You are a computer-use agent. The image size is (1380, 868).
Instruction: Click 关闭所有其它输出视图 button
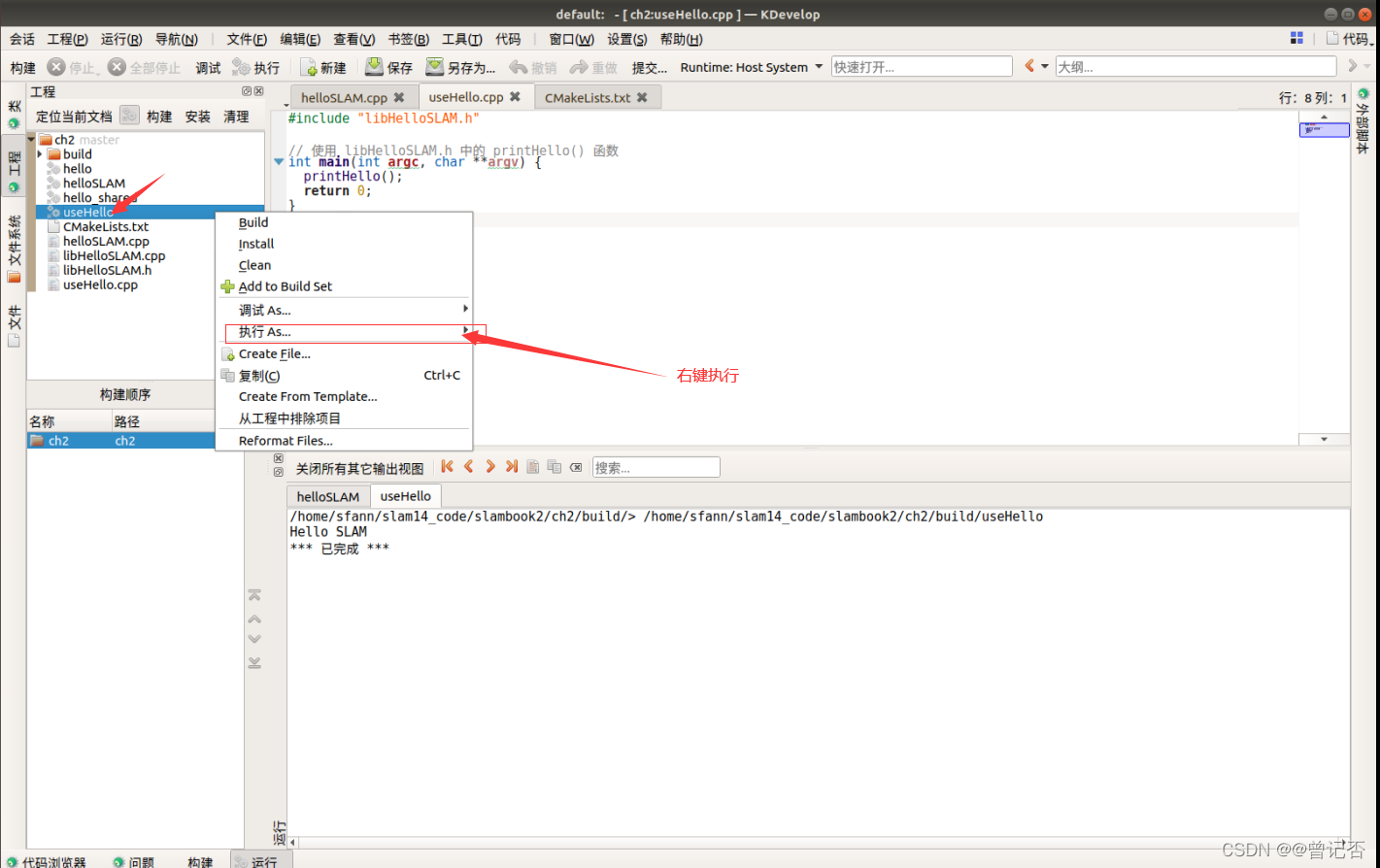coord(359,468)
